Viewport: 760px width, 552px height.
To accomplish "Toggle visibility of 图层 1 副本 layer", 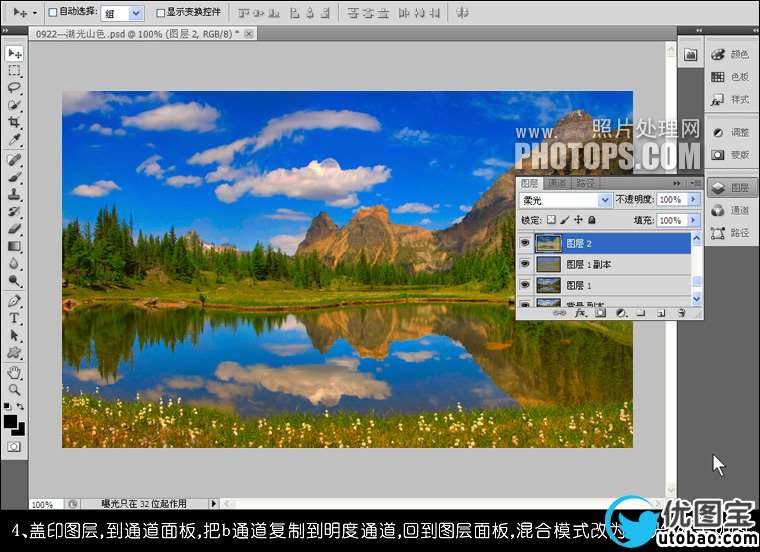I will point(525,264).
